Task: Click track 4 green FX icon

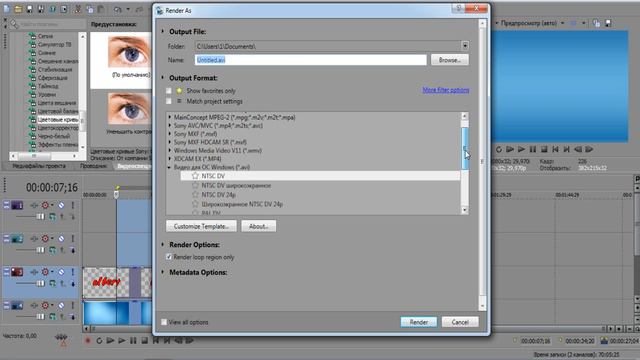Action: tap(52, 316)
